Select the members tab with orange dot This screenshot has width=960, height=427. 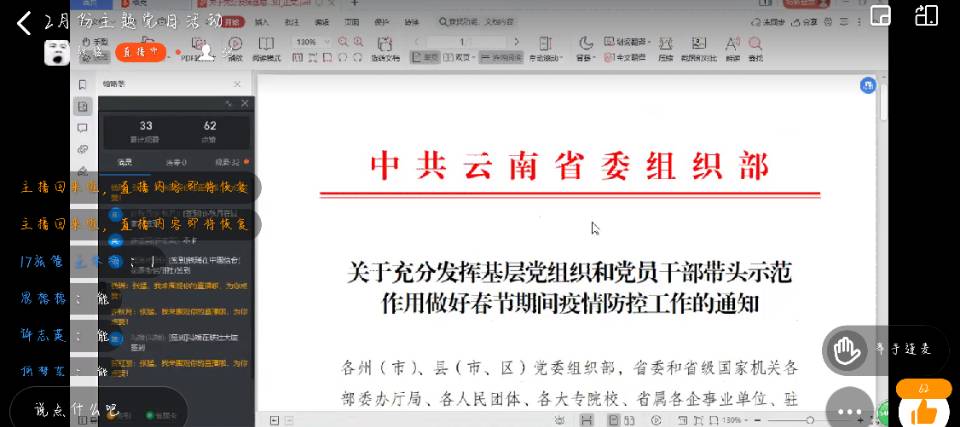tap(231, 162)
